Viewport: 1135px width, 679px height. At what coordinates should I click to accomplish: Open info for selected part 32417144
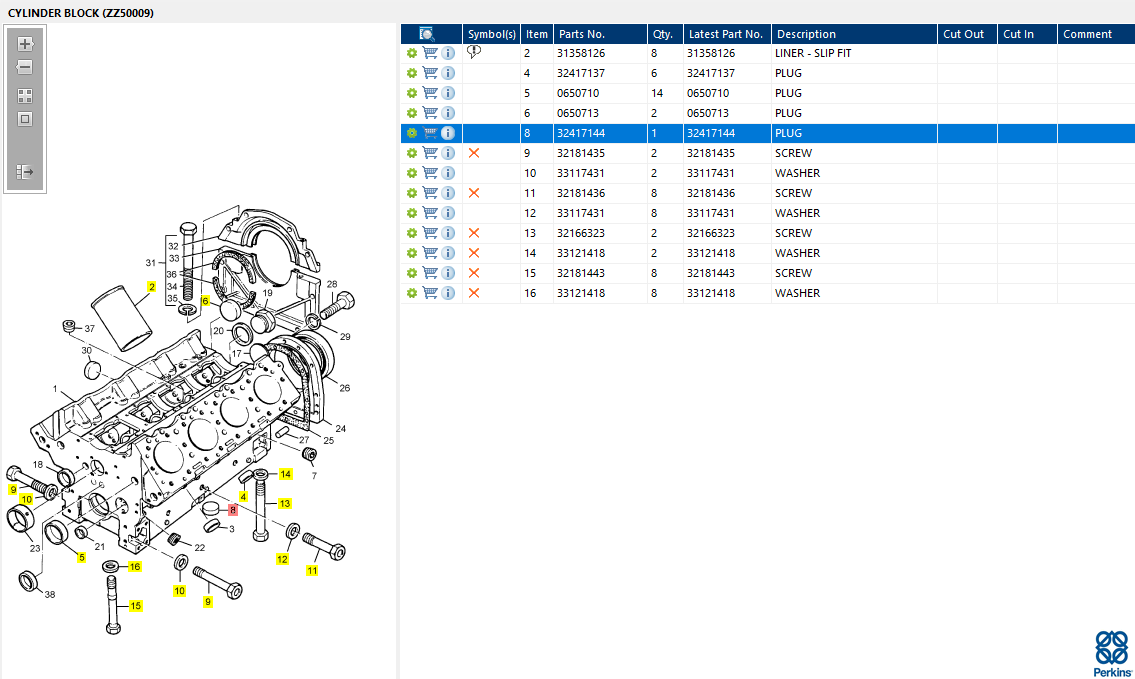(x=448, y=133)
